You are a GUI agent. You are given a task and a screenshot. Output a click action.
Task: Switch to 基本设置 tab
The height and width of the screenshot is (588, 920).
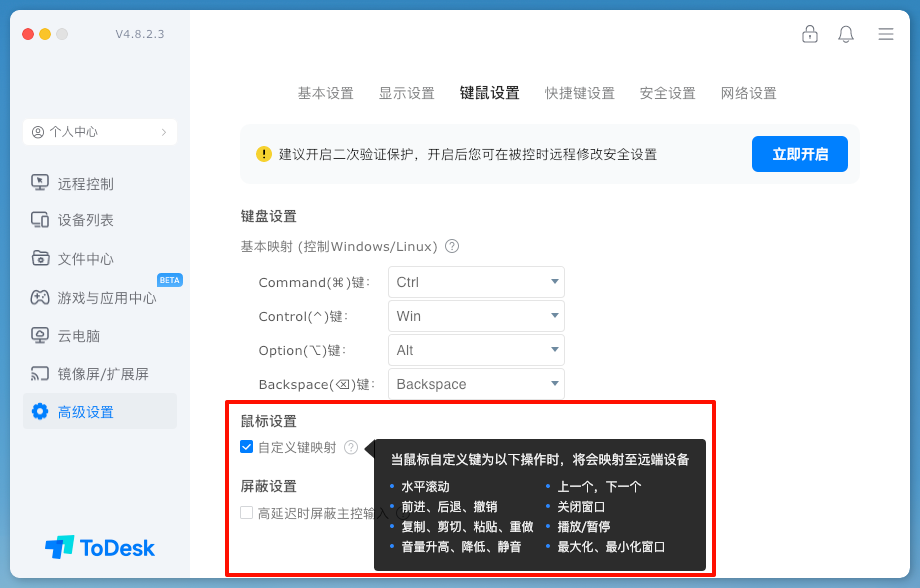(325, 93)
